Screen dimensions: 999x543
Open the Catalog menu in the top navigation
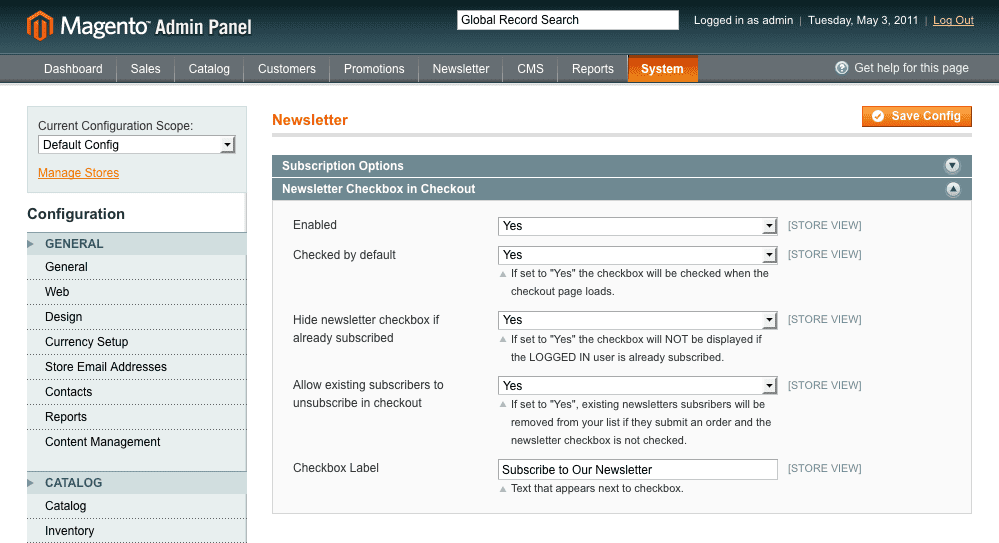pos(209,69)
